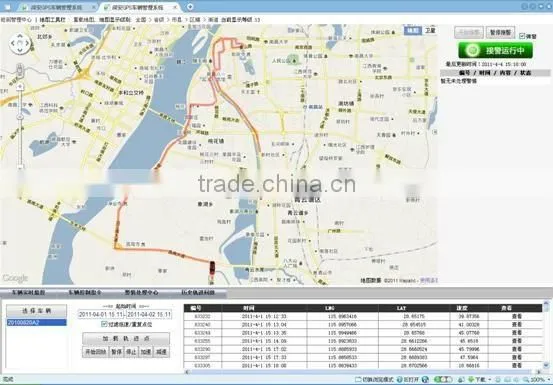
Task: Click the 切换浏览模式 status bar icon
Action: coord(358,379)
